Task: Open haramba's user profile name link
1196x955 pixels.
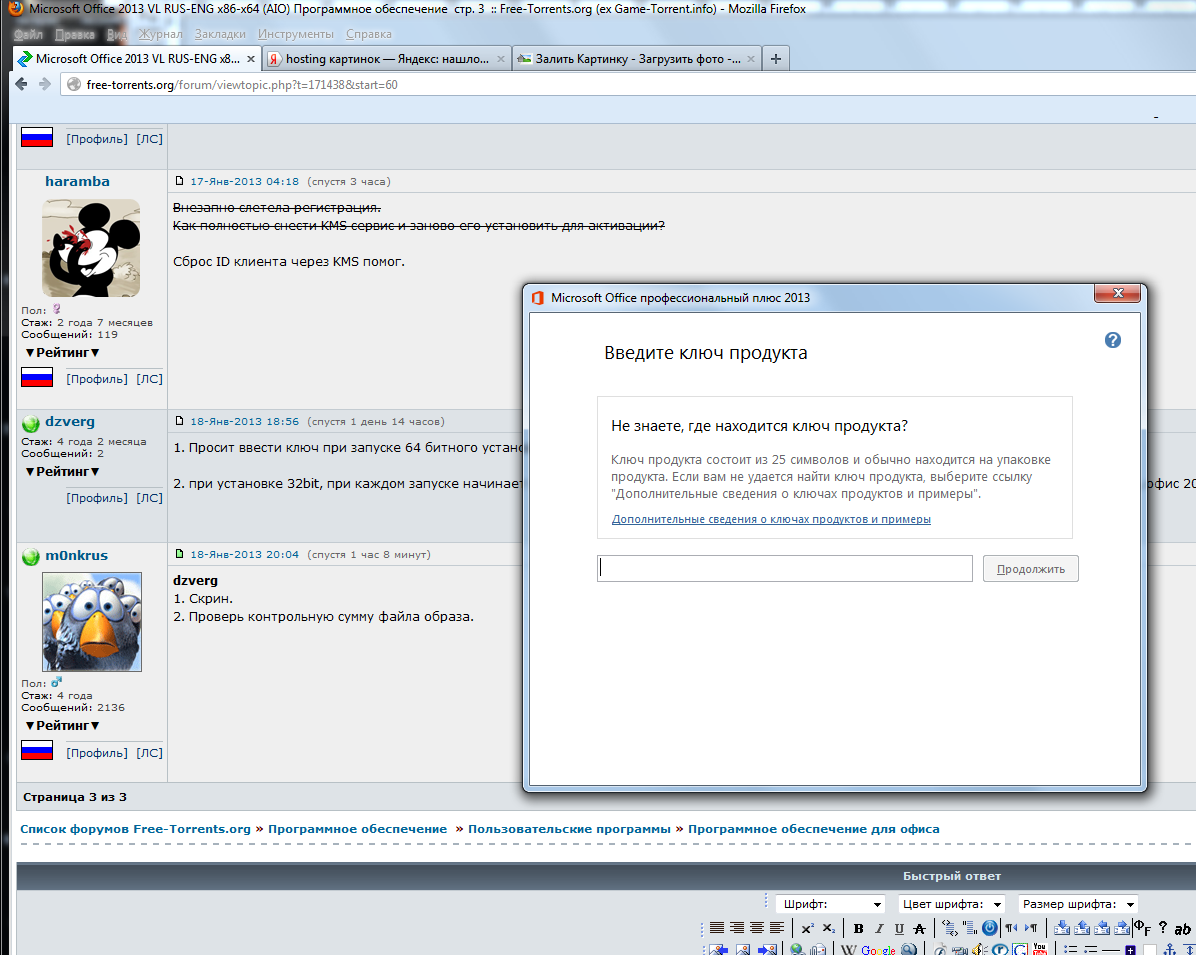Action: coord(77,182)
